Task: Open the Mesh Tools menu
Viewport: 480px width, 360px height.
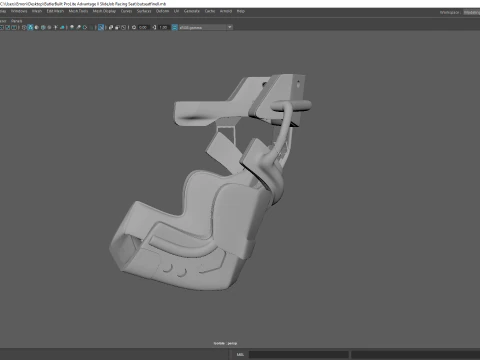Action: tap(78, 11)
